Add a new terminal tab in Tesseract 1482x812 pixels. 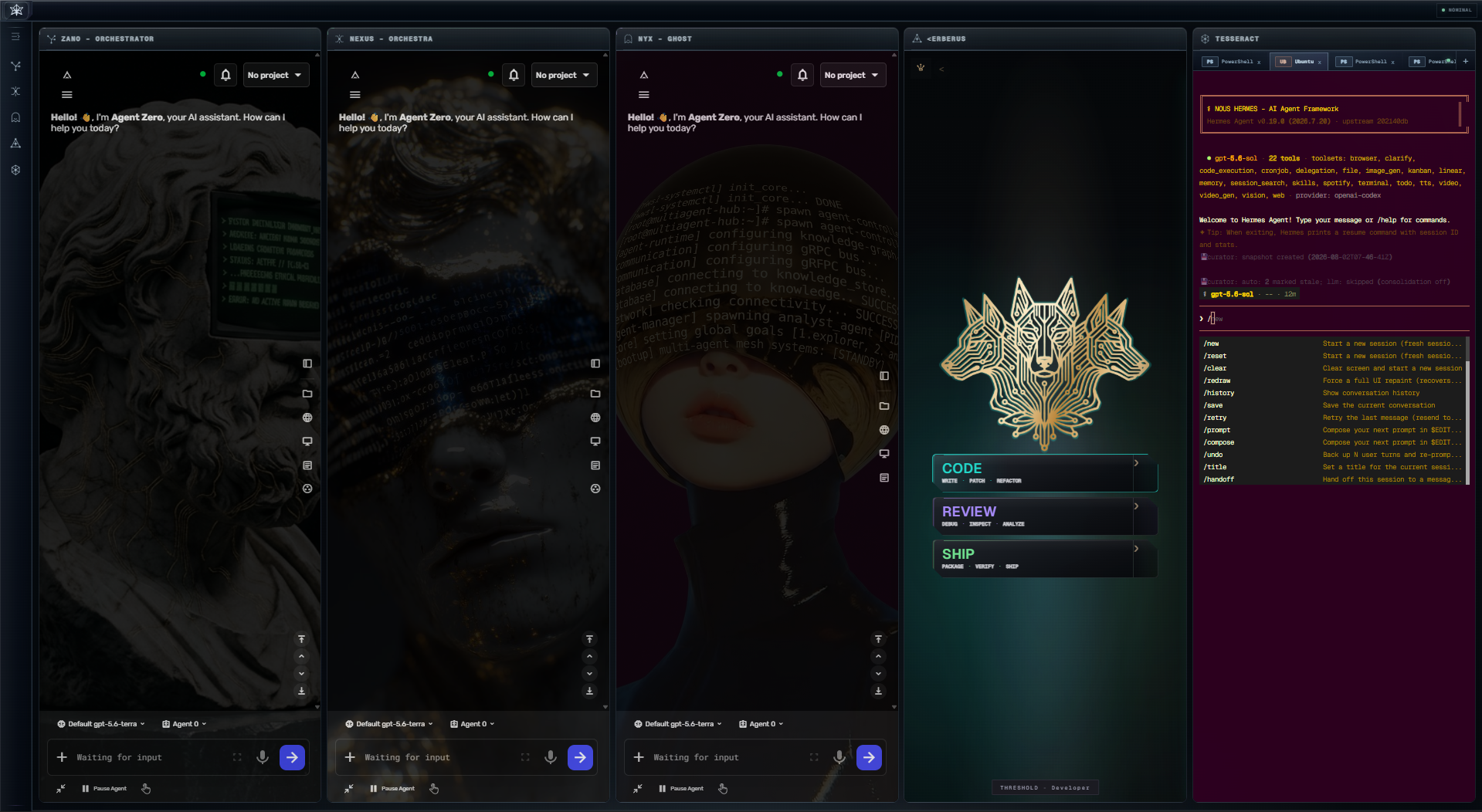pos(1465,61)
